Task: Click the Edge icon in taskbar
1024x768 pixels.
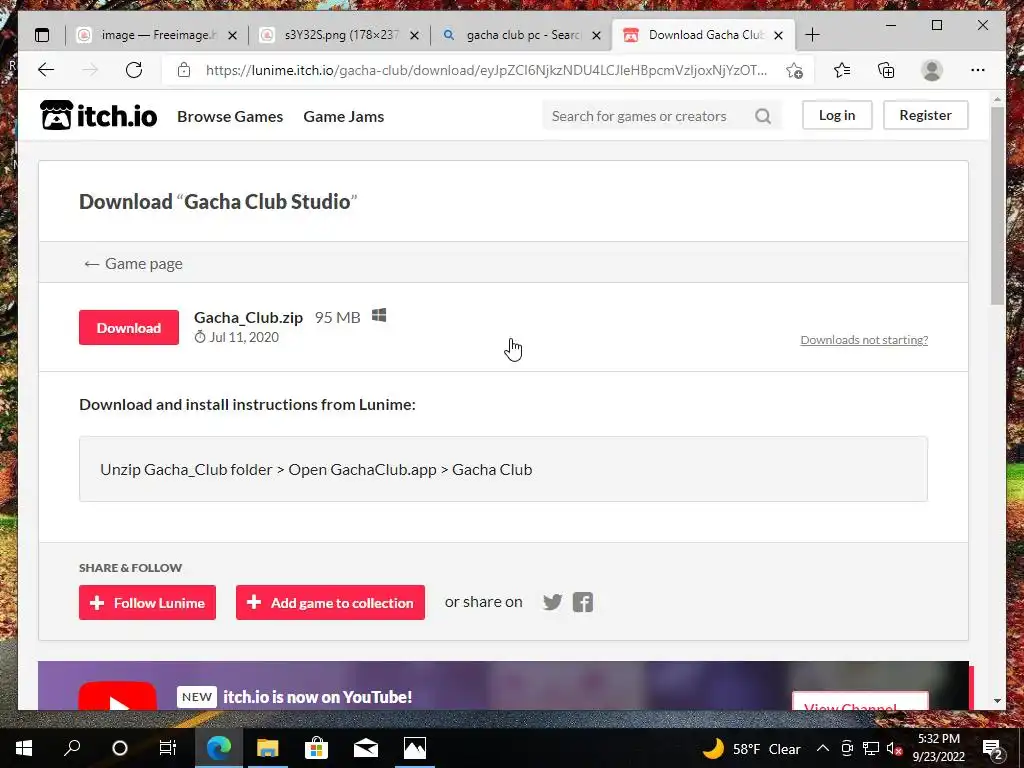Action: coord(219,748)
